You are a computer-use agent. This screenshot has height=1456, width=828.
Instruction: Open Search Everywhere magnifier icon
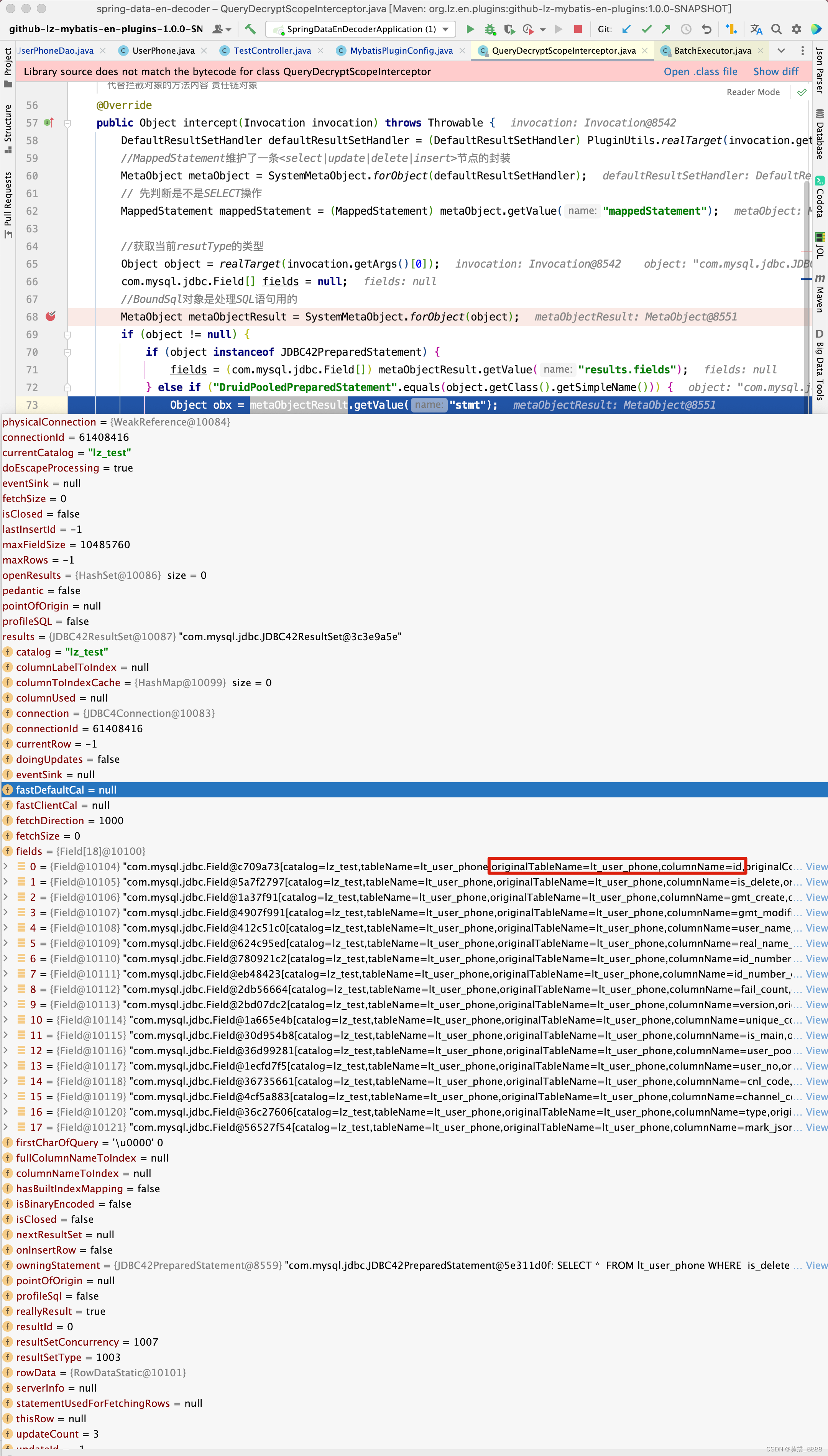[776, 29]
